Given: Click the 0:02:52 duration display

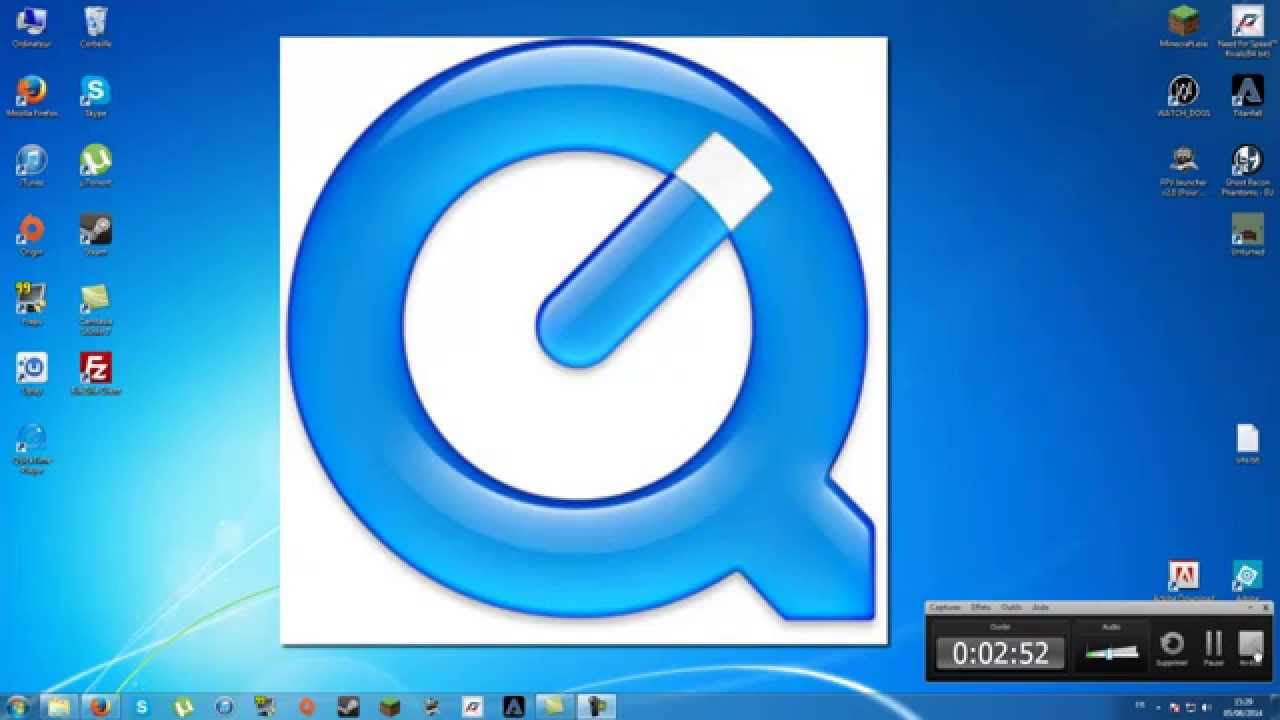Looking at the screenshot, I should point(1000,653).
